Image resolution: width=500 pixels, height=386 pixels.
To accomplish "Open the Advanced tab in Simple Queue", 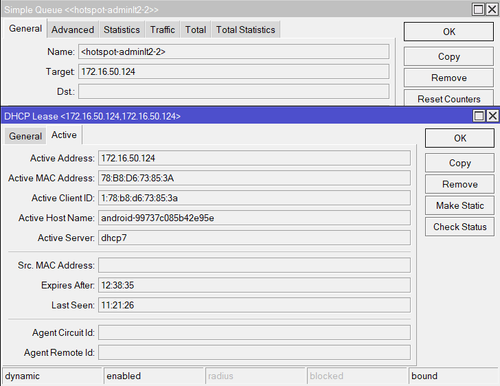I will (73, 30).
